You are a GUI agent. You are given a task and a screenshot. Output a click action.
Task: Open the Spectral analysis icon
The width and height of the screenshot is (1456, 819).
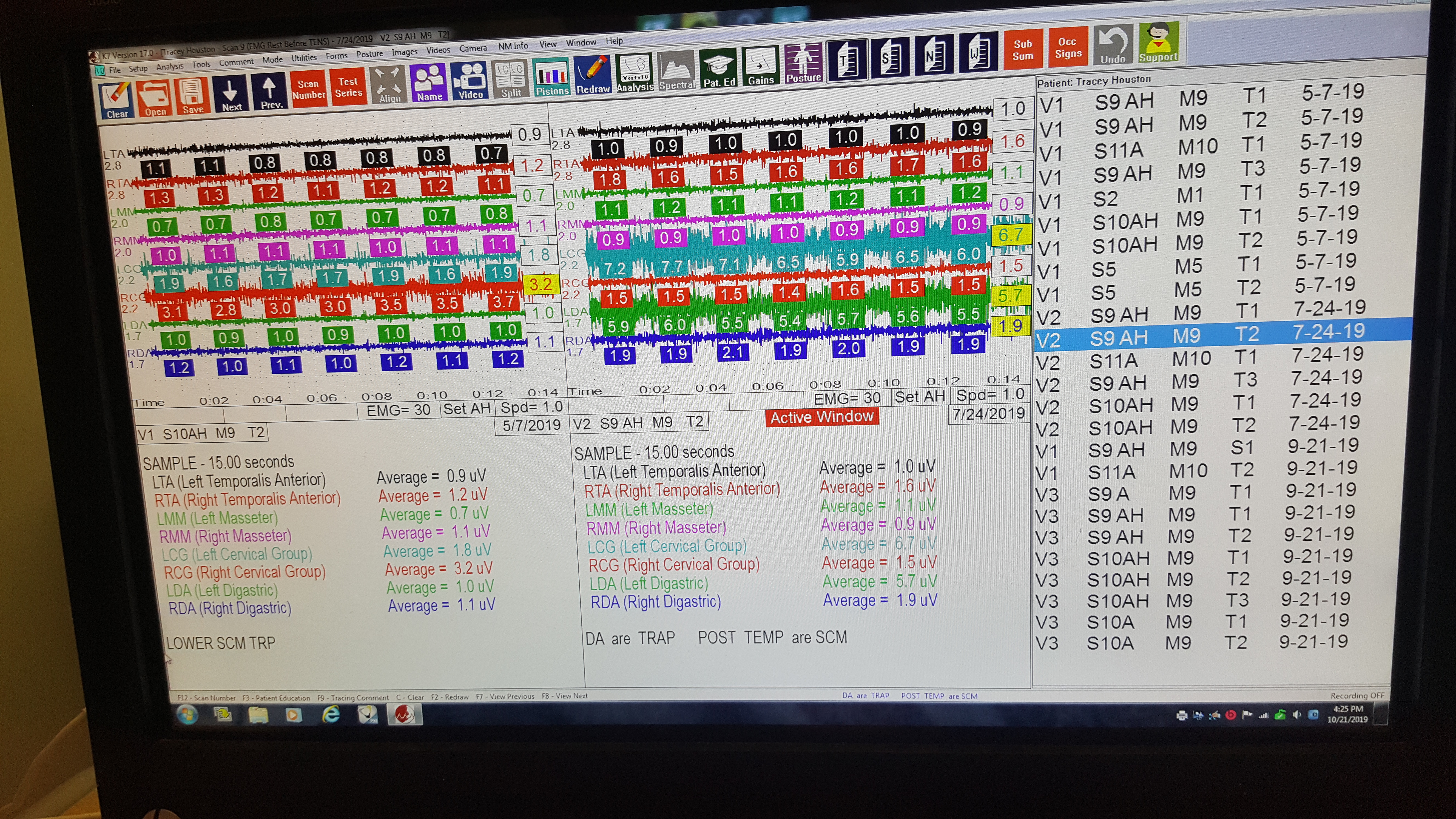click(676, 71)
